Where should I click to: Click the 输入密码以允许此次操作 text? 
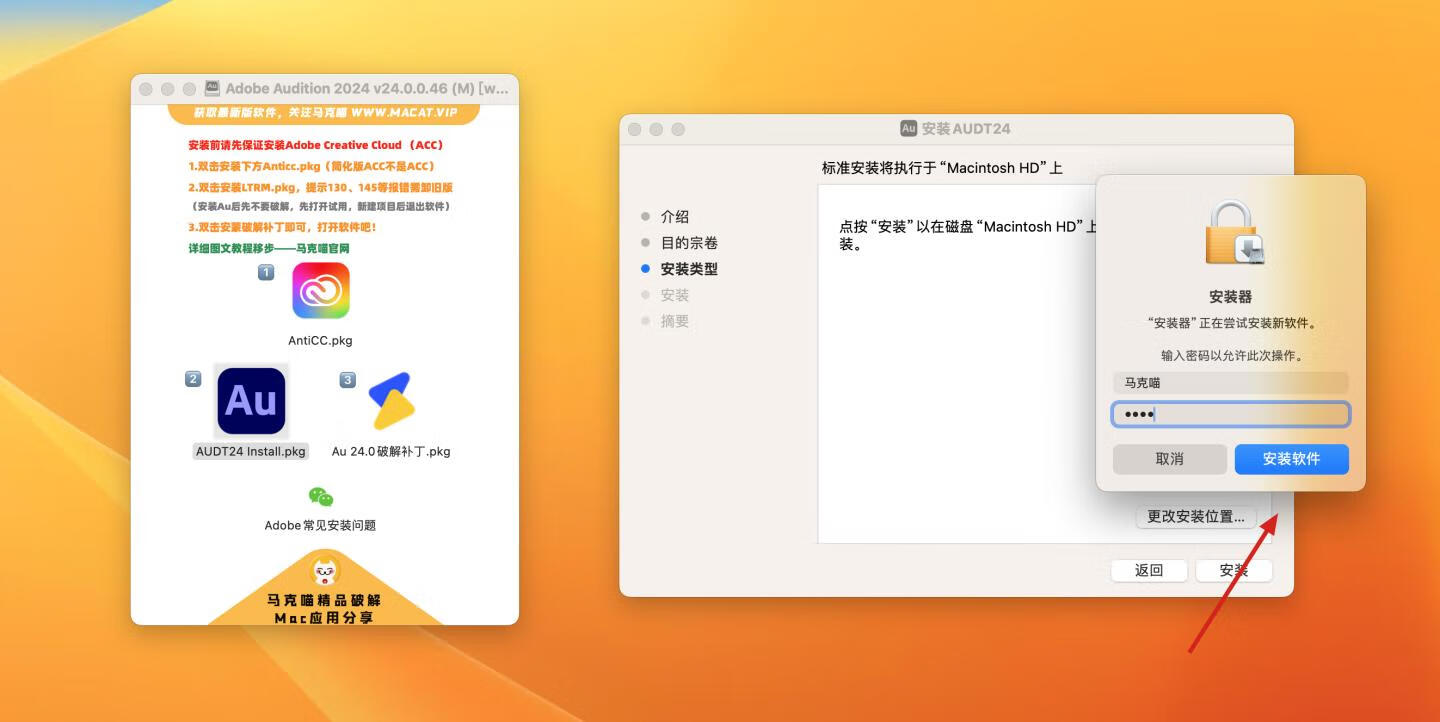1231,355
